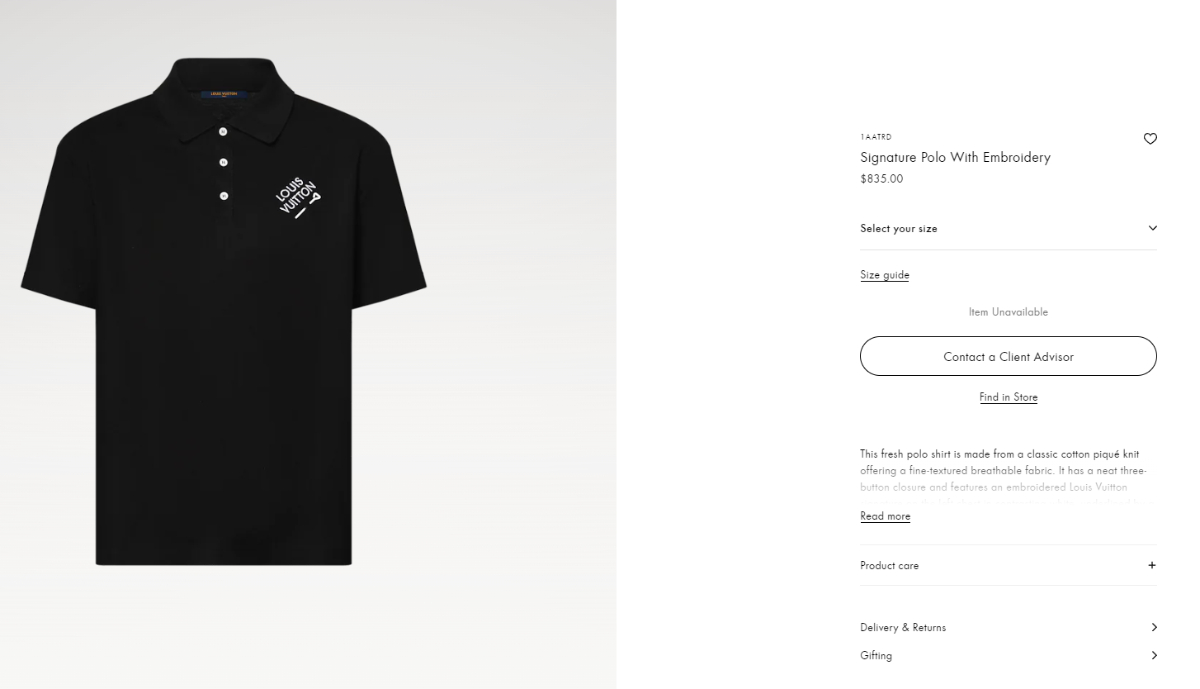Add polo to wishlist with heart icon
Image resolution: width=1200 pixels, height=689 pixels.
(1150, 139)
